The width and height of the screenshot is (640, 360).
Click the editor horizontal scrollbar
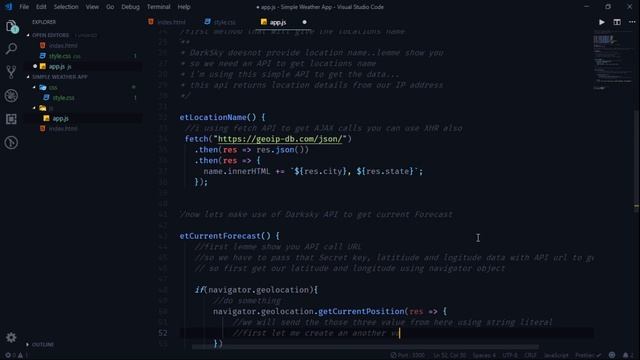pyautogui.click(x=365, y=347)
